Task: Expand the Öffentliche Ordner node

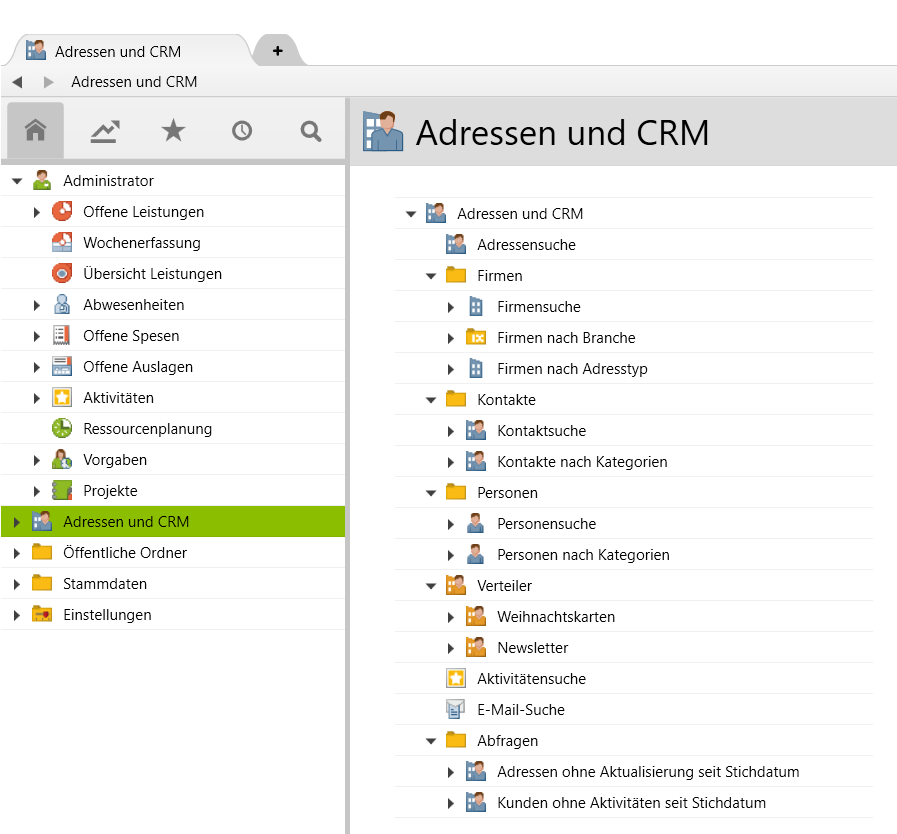Action: click(x=17, y=553)
